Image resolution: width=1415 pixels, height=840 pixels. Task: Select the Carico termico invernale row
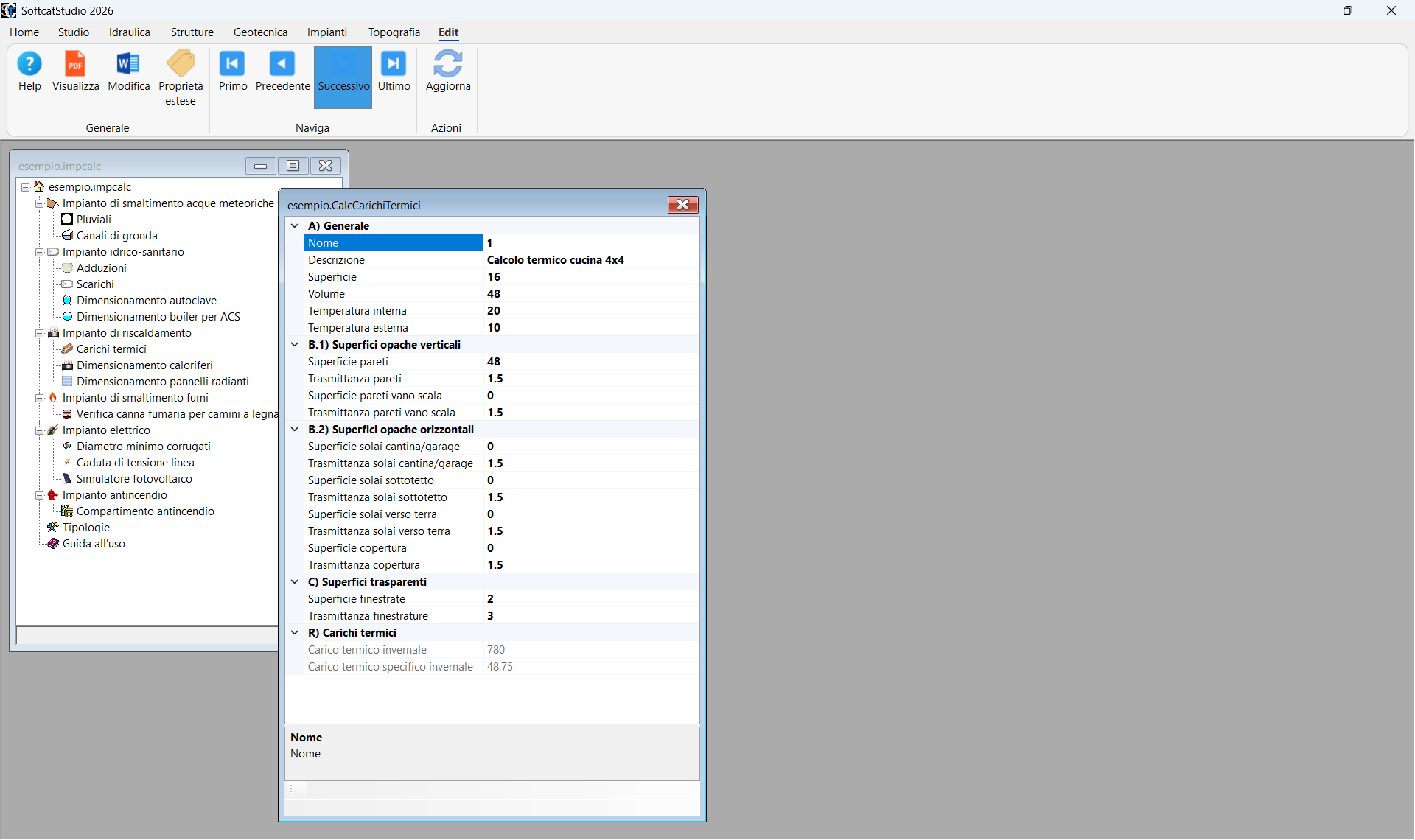coord(501,650)
